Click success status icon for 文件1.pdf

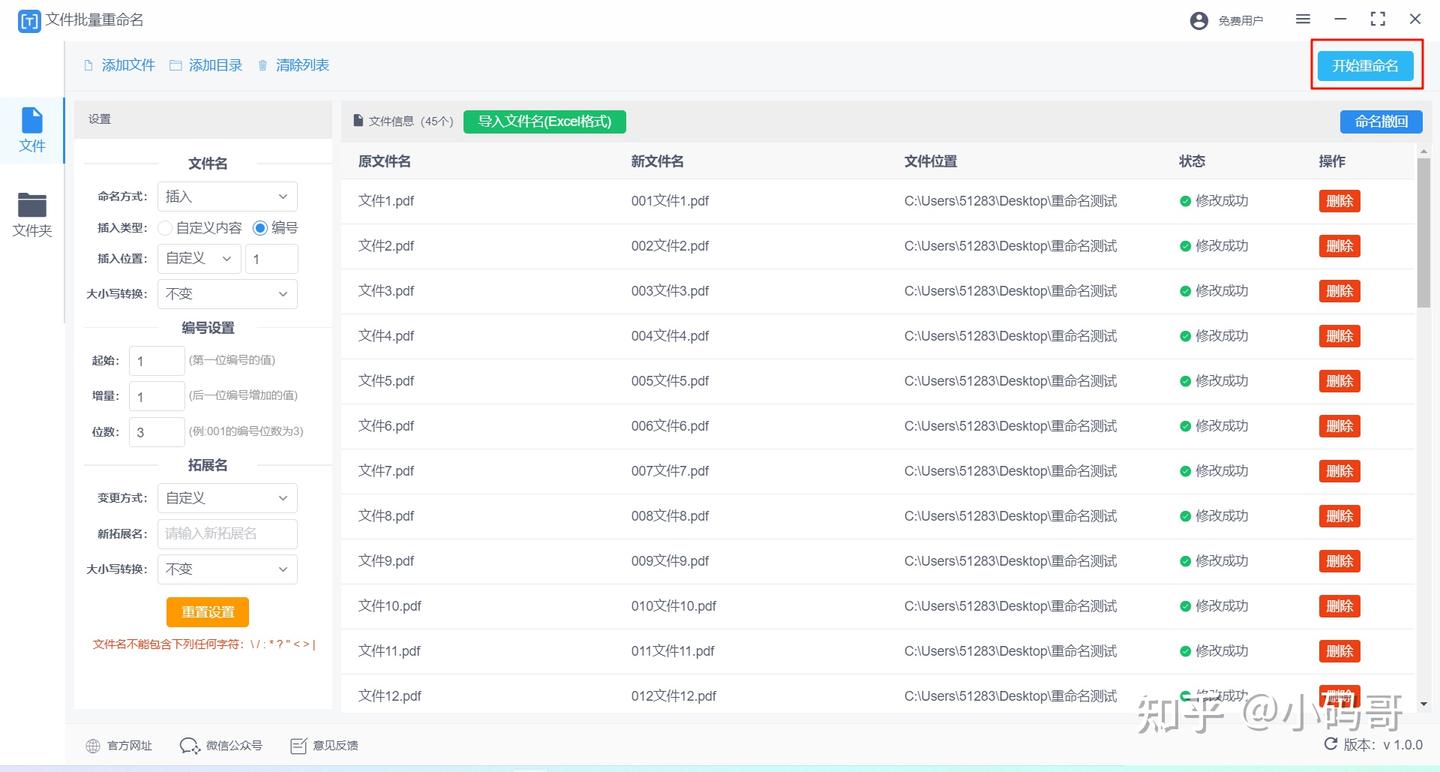(x=1185, y=201)
